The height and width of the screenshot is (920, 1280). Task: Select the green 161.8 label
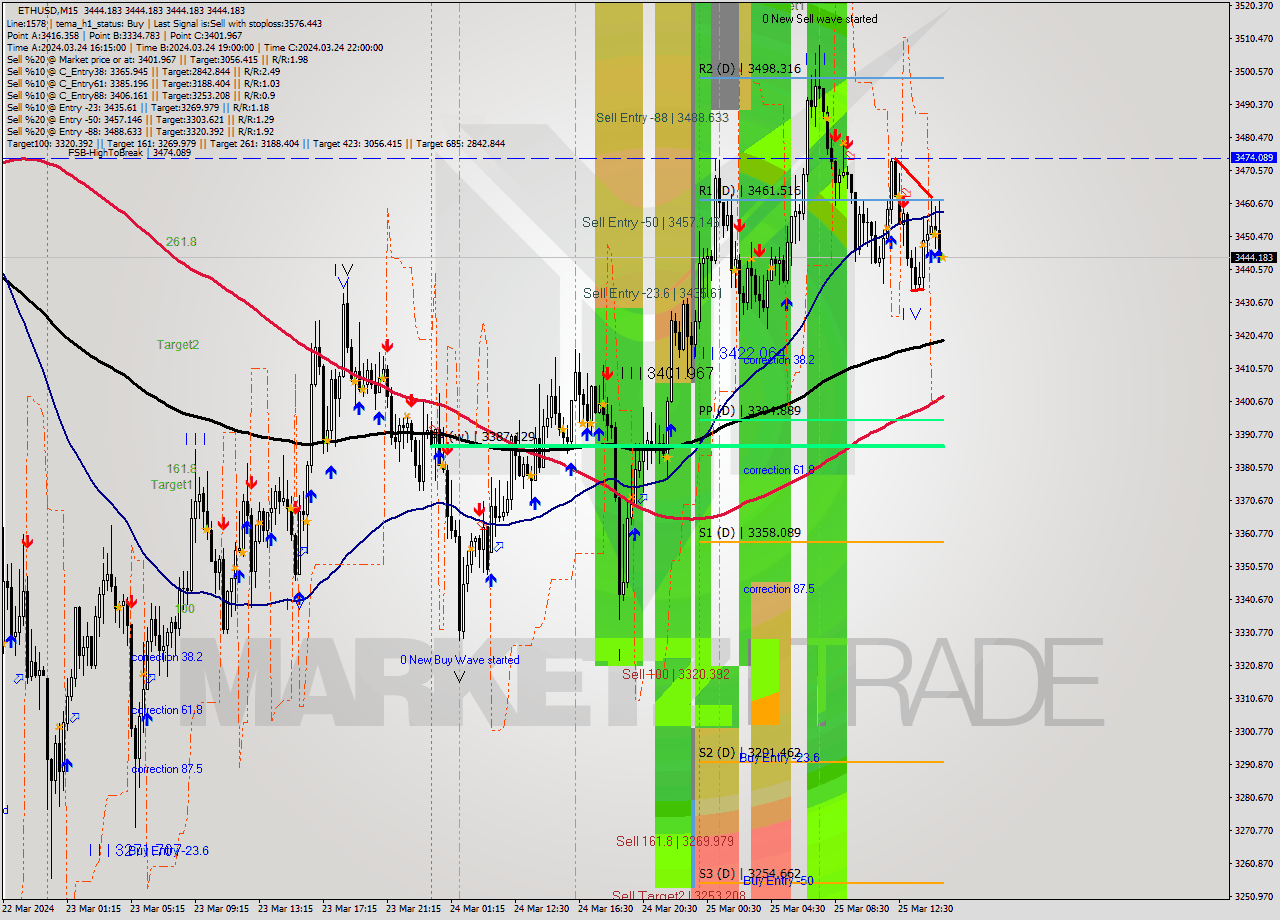(181, 468)
